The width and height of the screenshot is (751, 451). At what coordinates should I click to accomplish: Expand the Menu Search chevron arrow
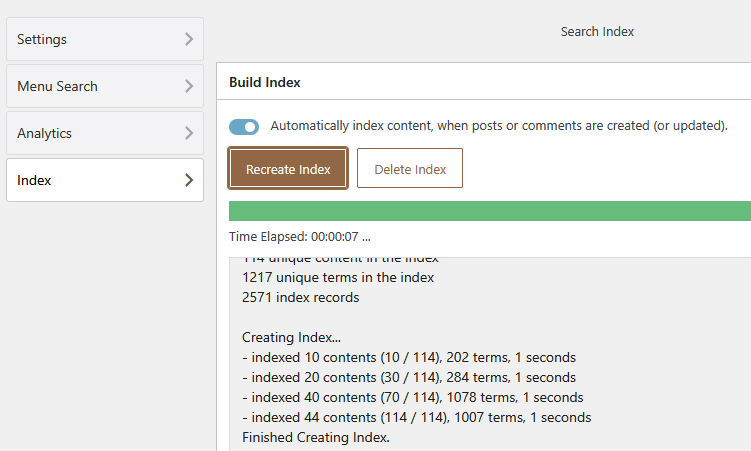[x=189, y=86]
